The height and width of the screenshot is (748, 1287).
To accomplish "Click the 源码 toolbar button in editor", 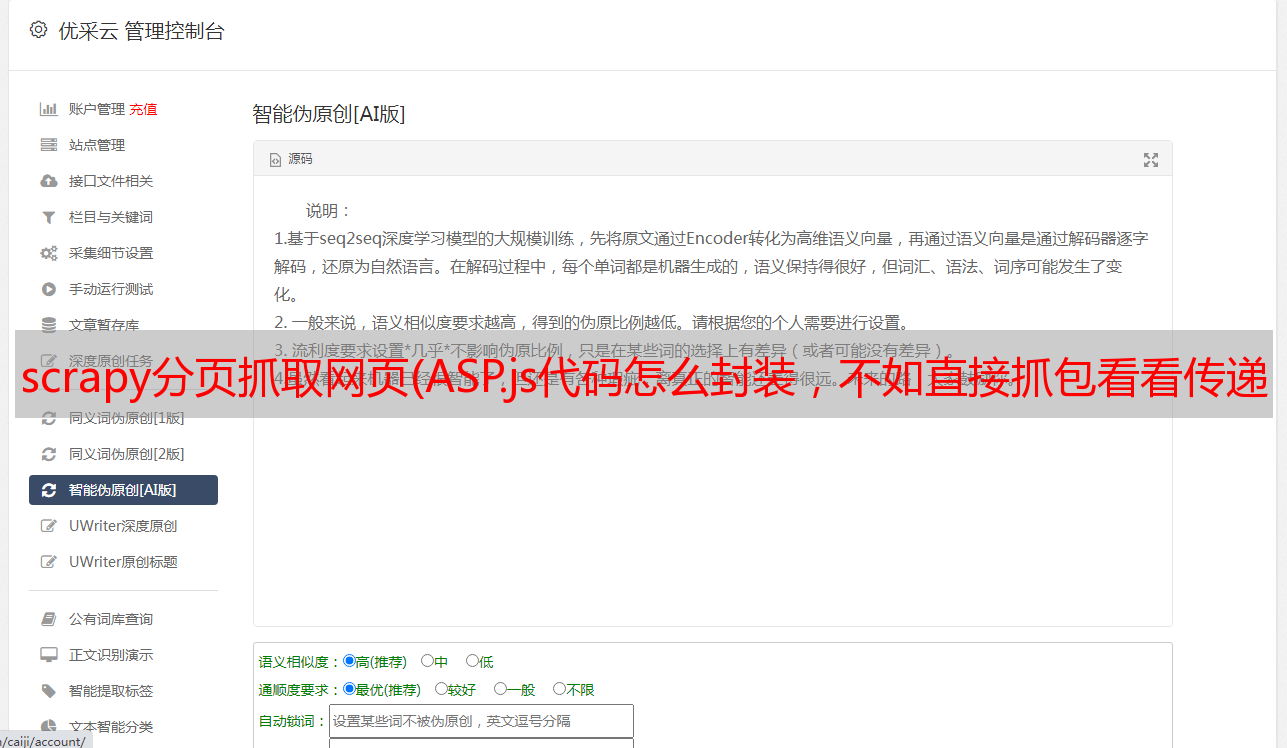I will click(291, 160).
